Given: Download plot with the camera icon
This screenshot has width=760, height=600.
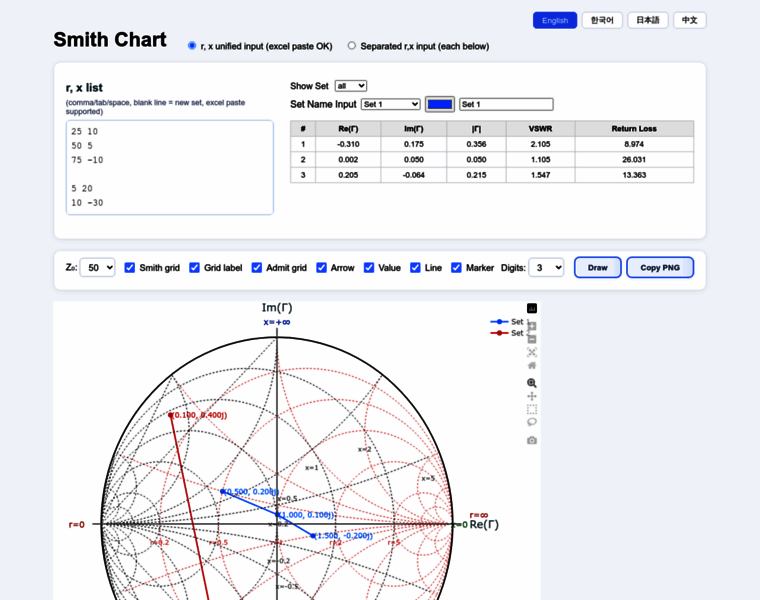Looking at the screenshot, I should 532,440.
